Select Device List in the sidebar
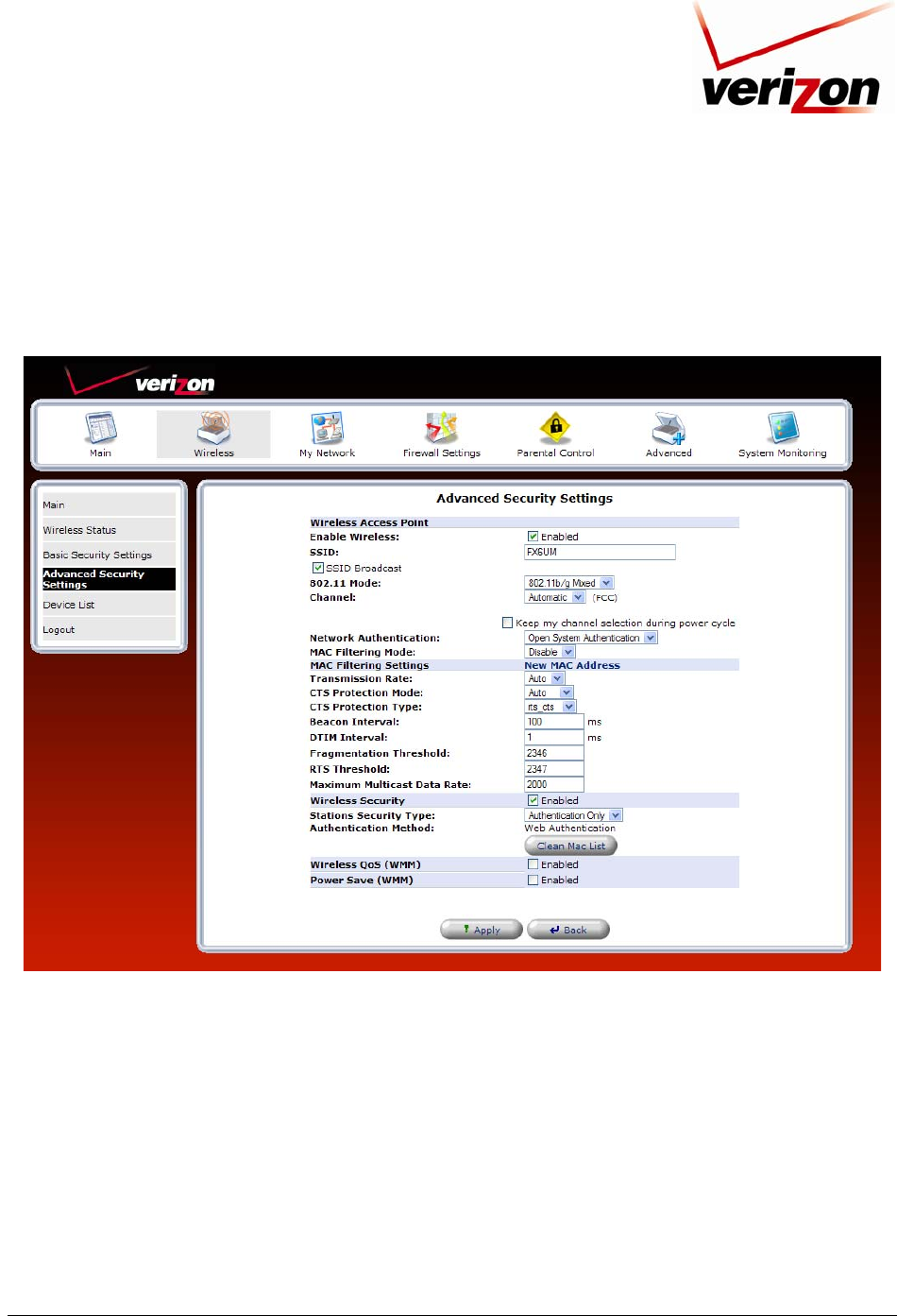The image size is (897, 1316). click(x=109, y=605)
